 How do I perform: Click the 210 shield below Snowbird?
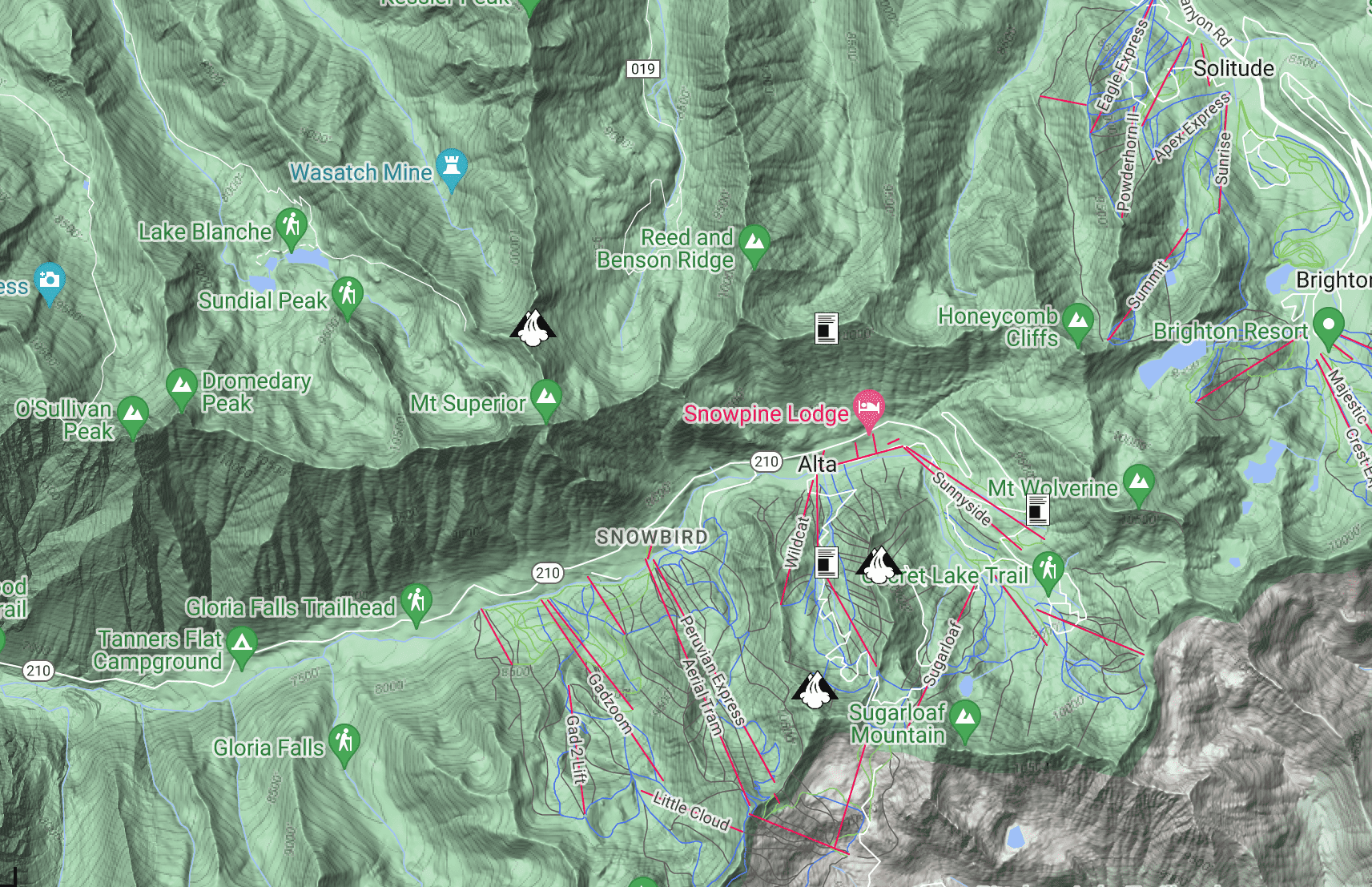pyautogui.click(x=548, y=573)
